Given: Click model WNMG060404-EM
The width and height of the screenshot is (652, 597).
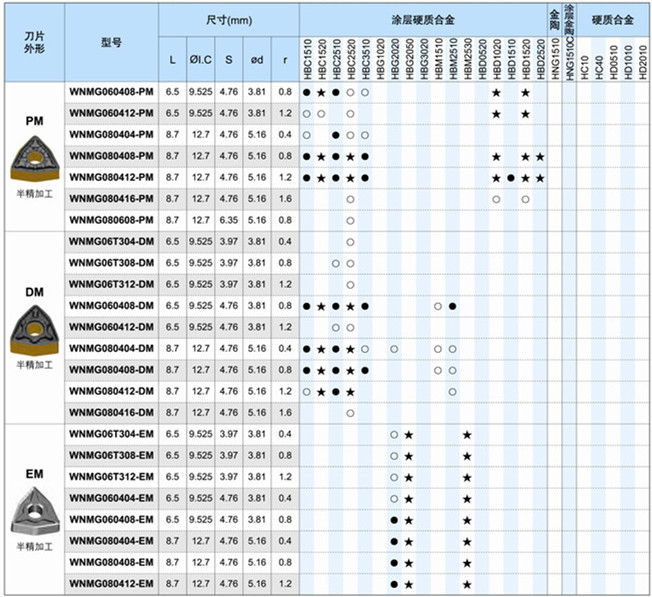Looking at the screenshot, I should click(x=111, y=498).
